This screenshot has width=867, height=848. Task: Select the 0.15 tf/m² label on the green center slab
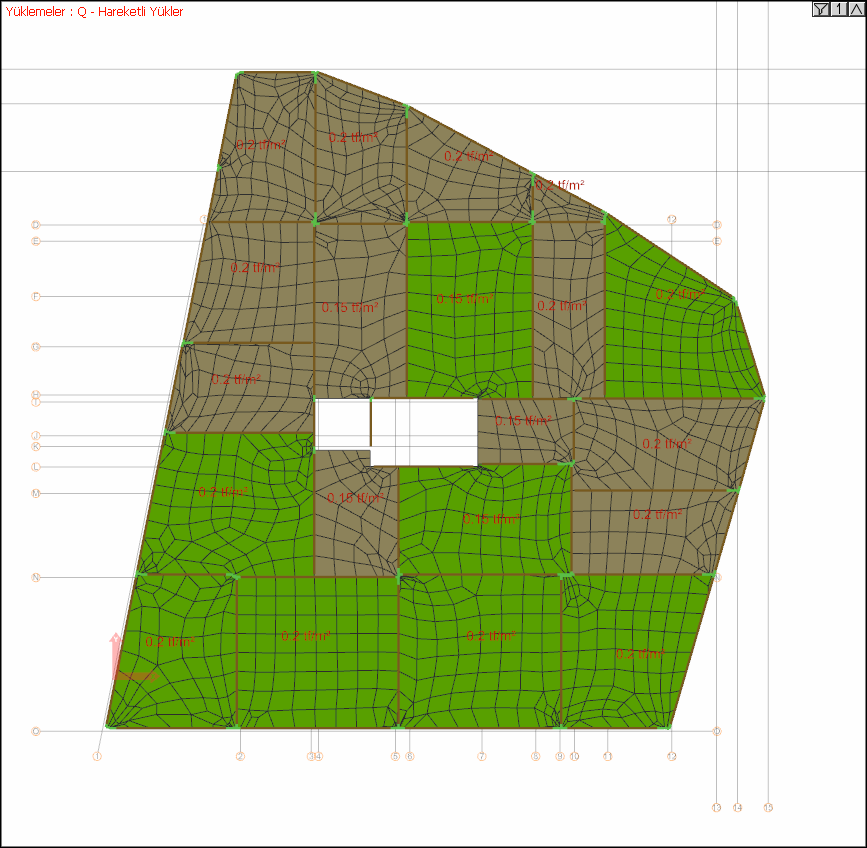(464, 299)
